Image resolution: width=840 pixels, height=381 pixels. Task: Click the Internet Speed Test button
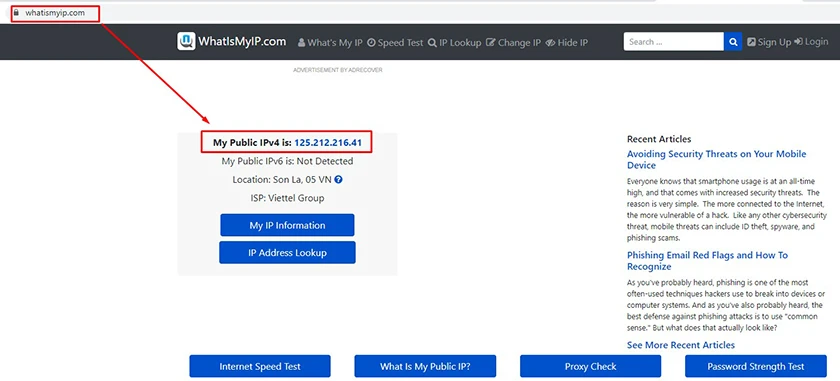[x=260, y=367]
